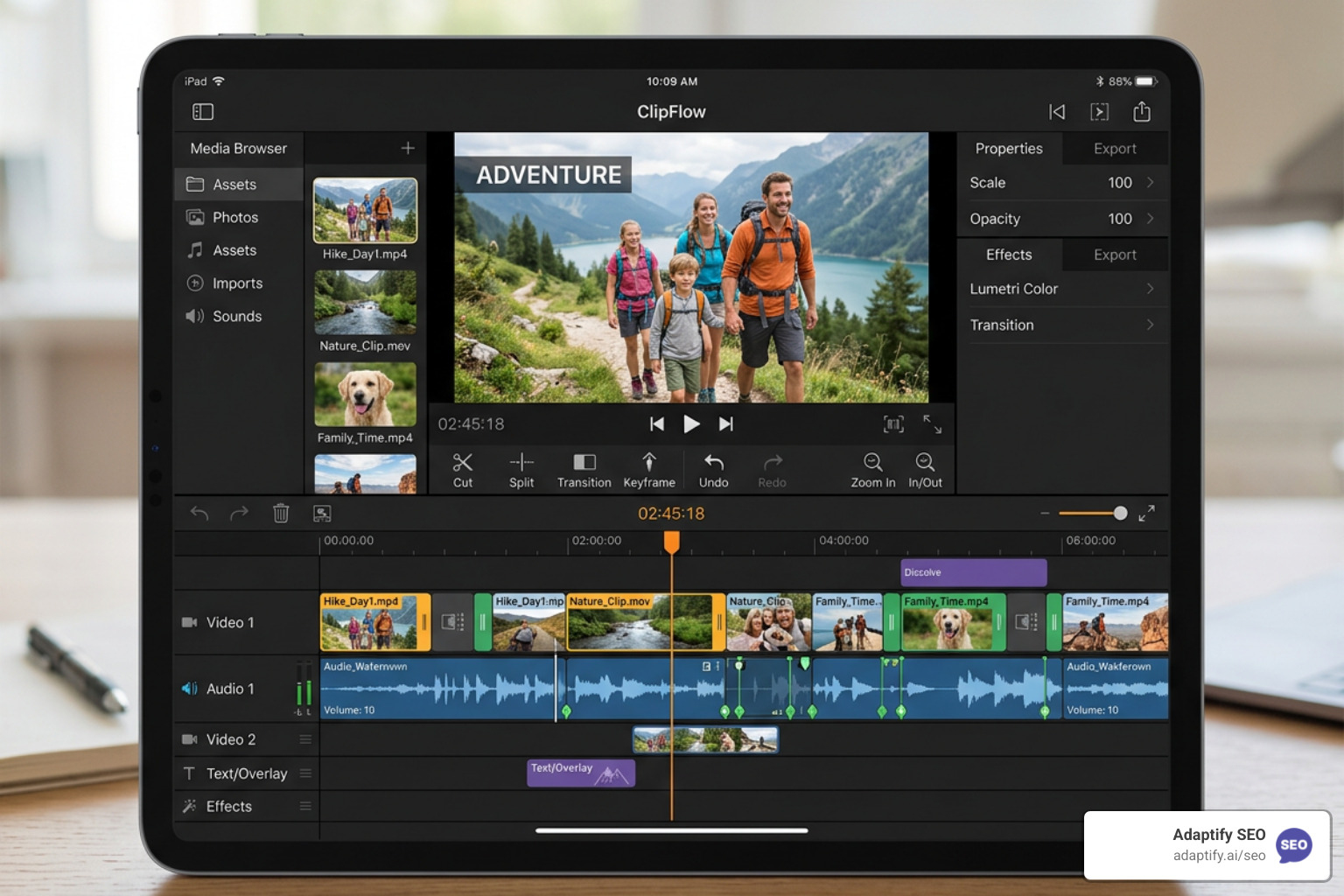
Task: Add media with the plus button
Action: (x=408, y=148)
